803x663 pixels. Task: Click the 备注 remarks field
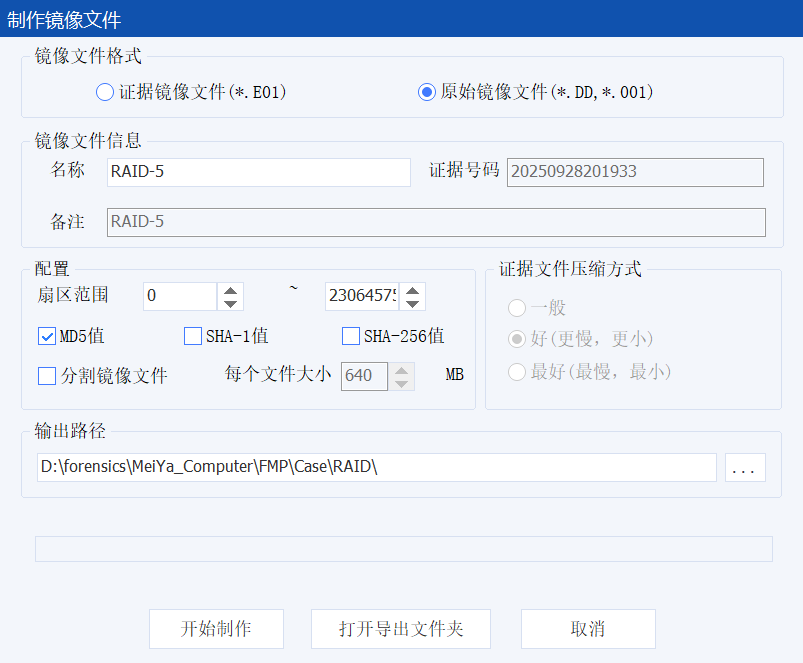click(436, 222)
